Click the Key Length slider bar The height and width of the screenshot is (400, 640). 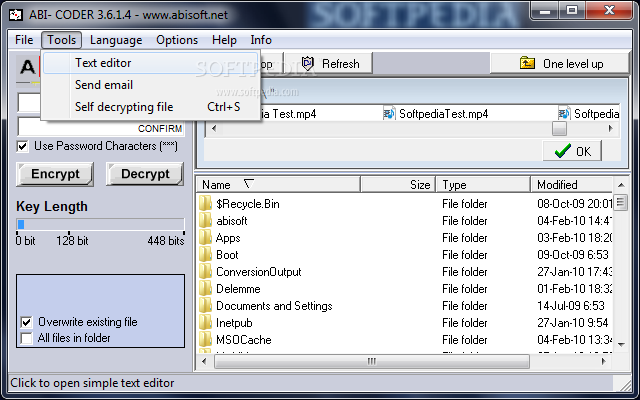(x=100, y=224)
